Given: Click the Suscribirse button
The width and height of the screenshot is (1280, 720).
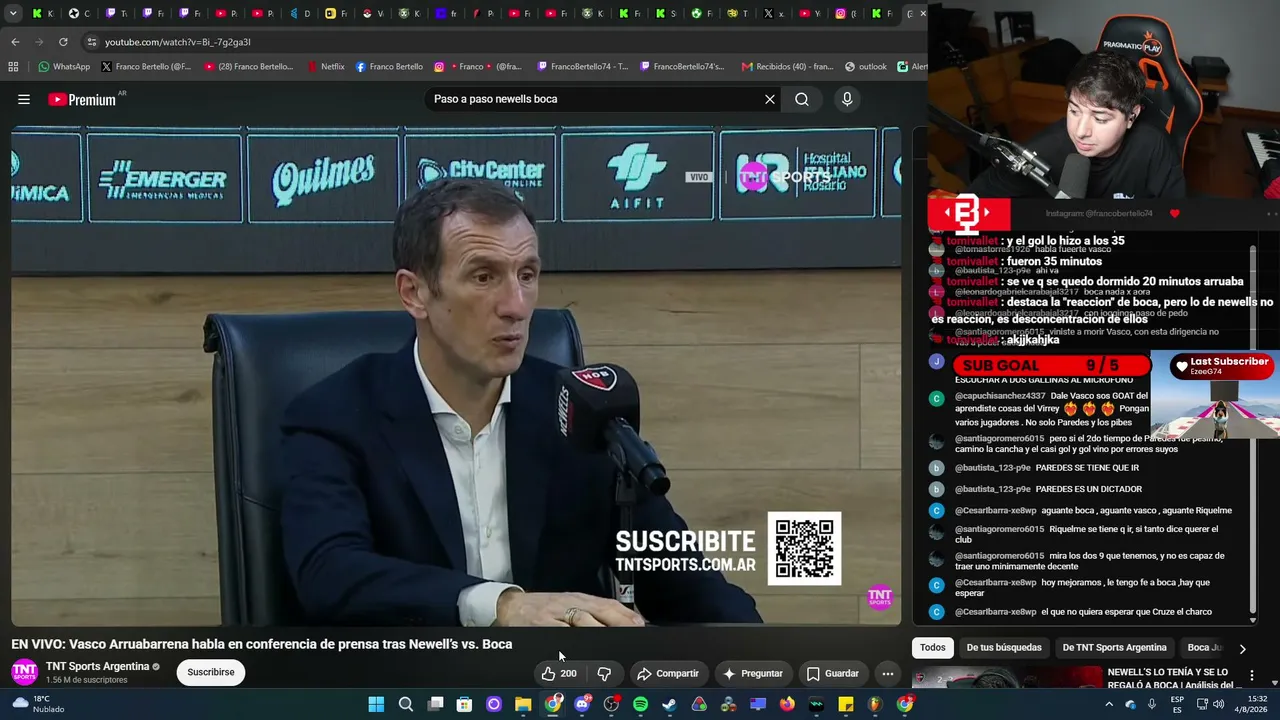Looking at the screenshot, I should 211,672.
